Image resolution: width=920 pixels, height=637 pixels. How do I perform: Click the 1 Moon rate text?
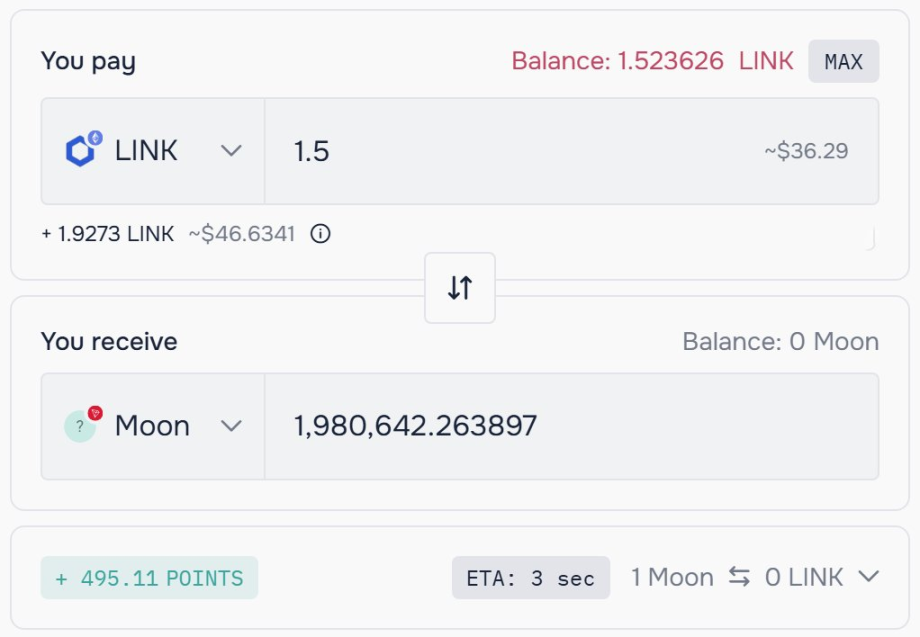pyautogui.click(x=672, y=577)
